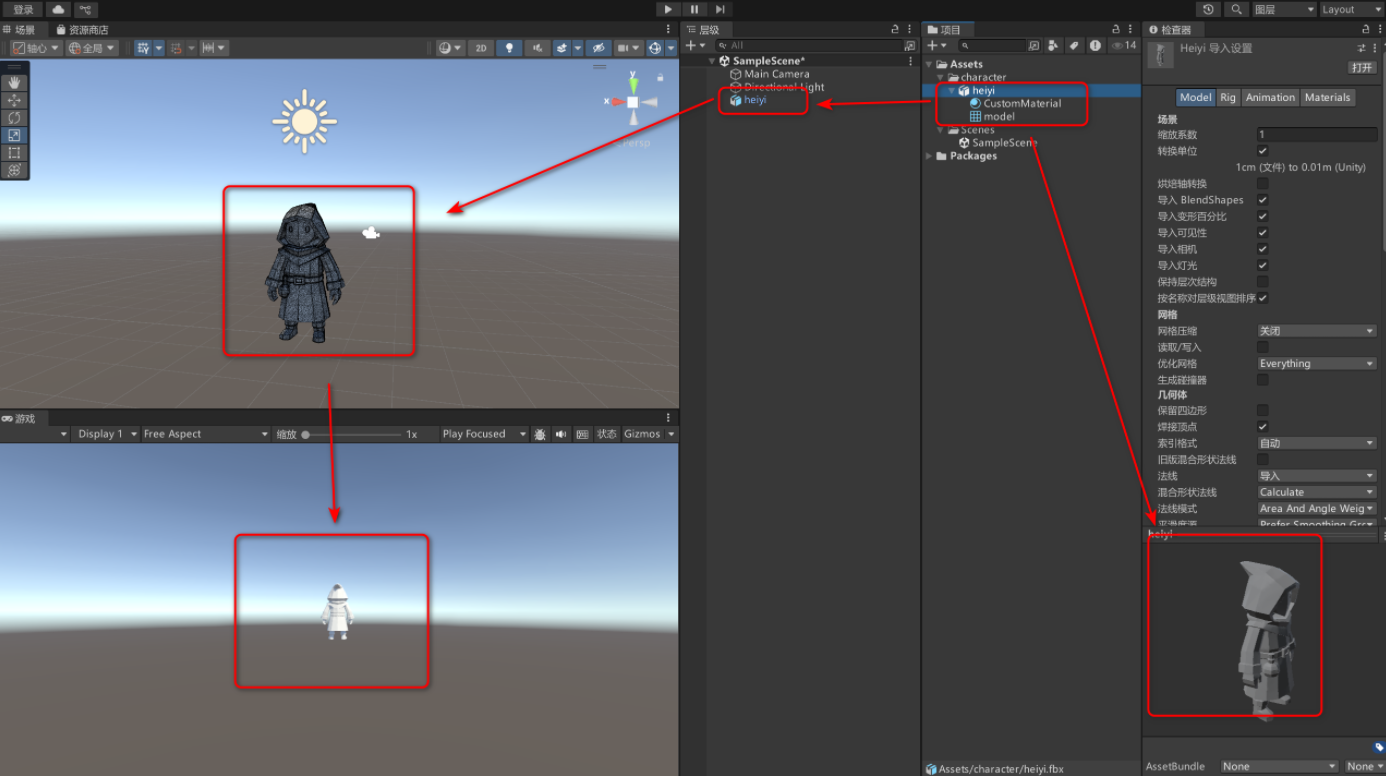Screen dimensions: 1386x776
Task: Expand the Packages folder
Action: point(929,156)
